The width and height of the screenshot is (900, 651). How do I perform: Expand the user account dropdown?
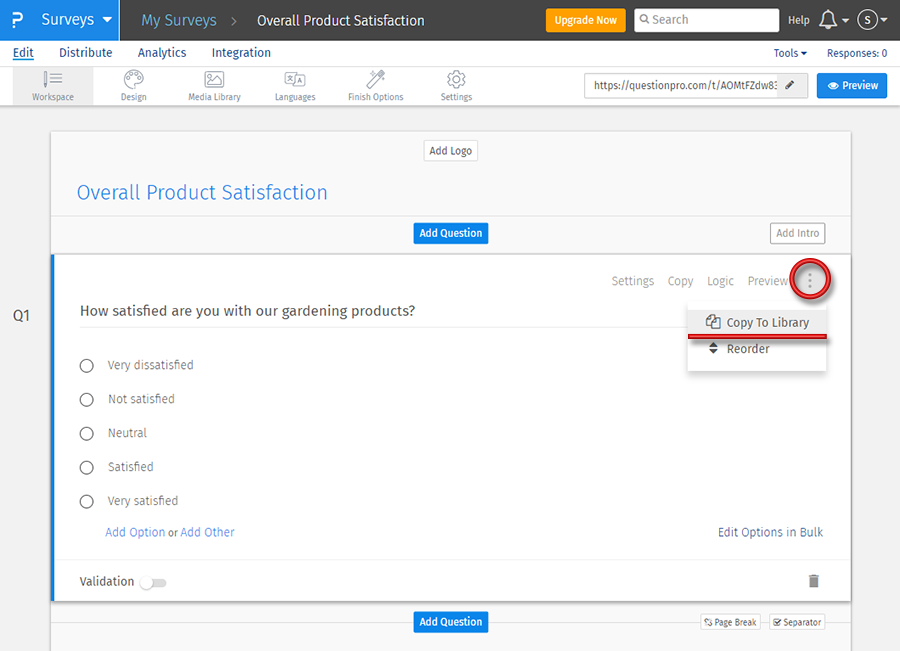pyautogui.click(x=872, y=20)
